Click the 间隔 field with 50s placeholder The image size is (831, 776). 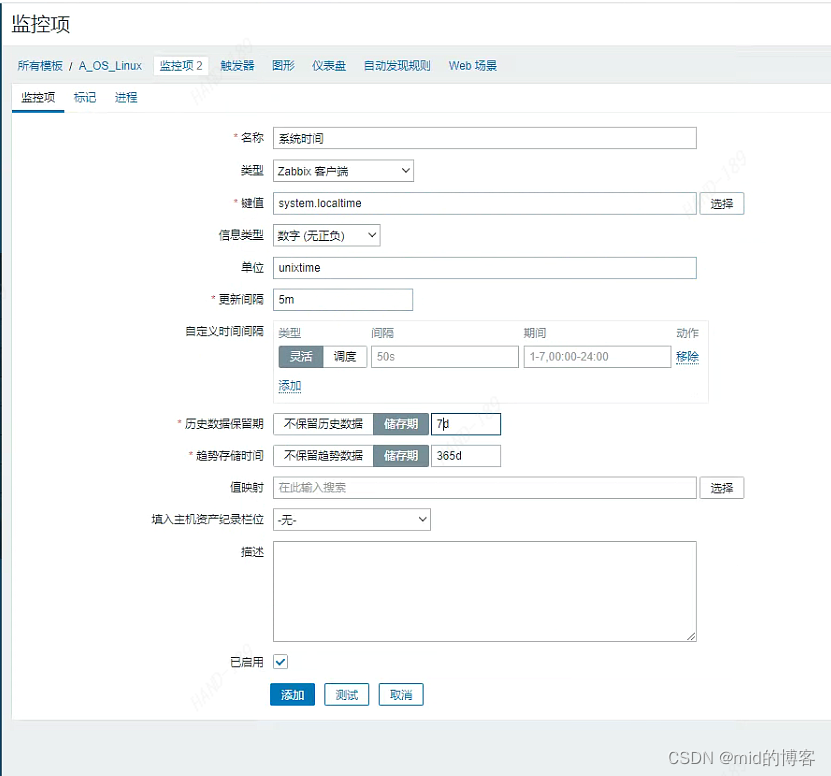(445, 357)
